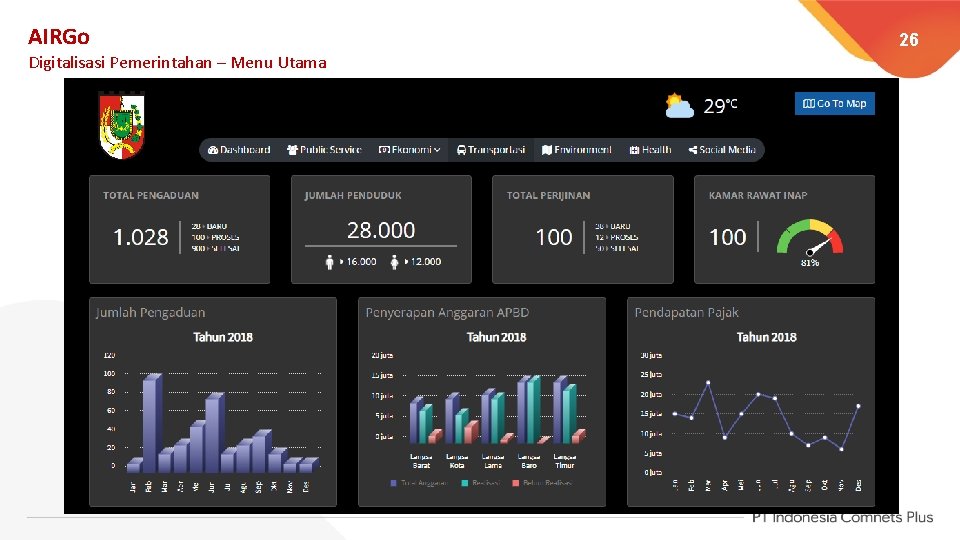The width and height of the screenshot is (960, 540).
Task: Click the Total Pengaduan value 1.028
Action: [x=141, y=237]
